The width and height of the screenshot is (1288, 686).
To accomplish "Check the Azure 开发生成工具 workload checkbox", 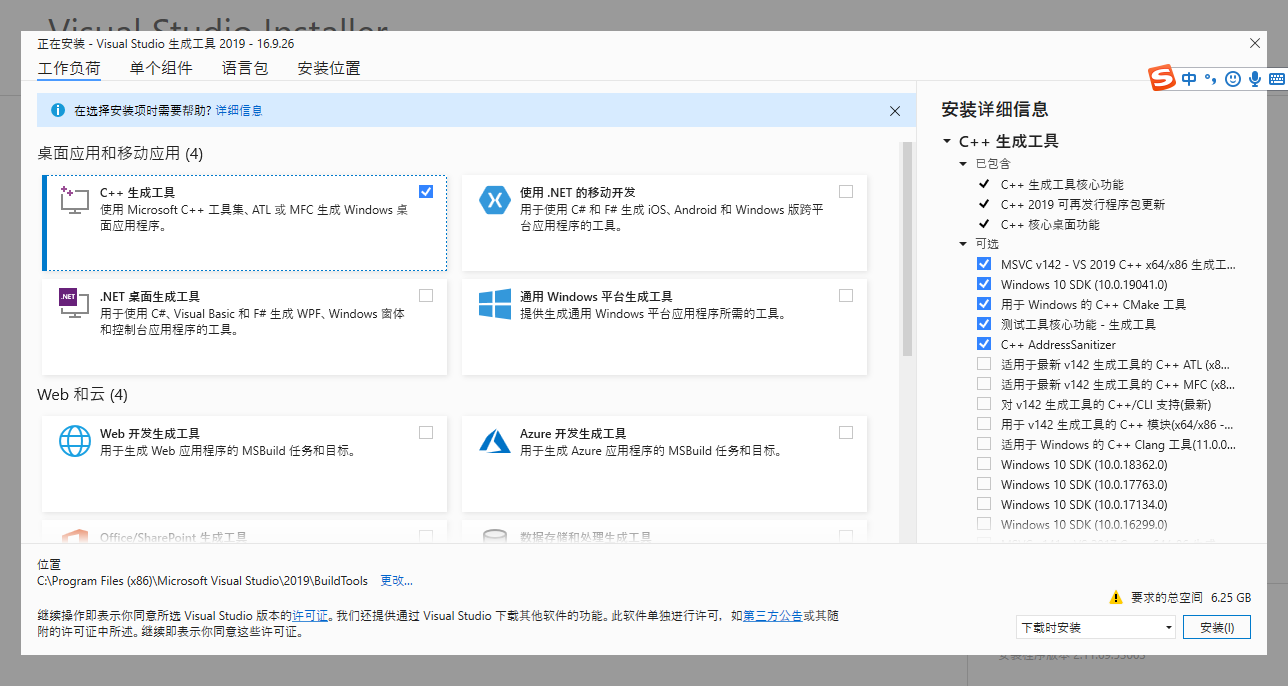I will [846, 432].
